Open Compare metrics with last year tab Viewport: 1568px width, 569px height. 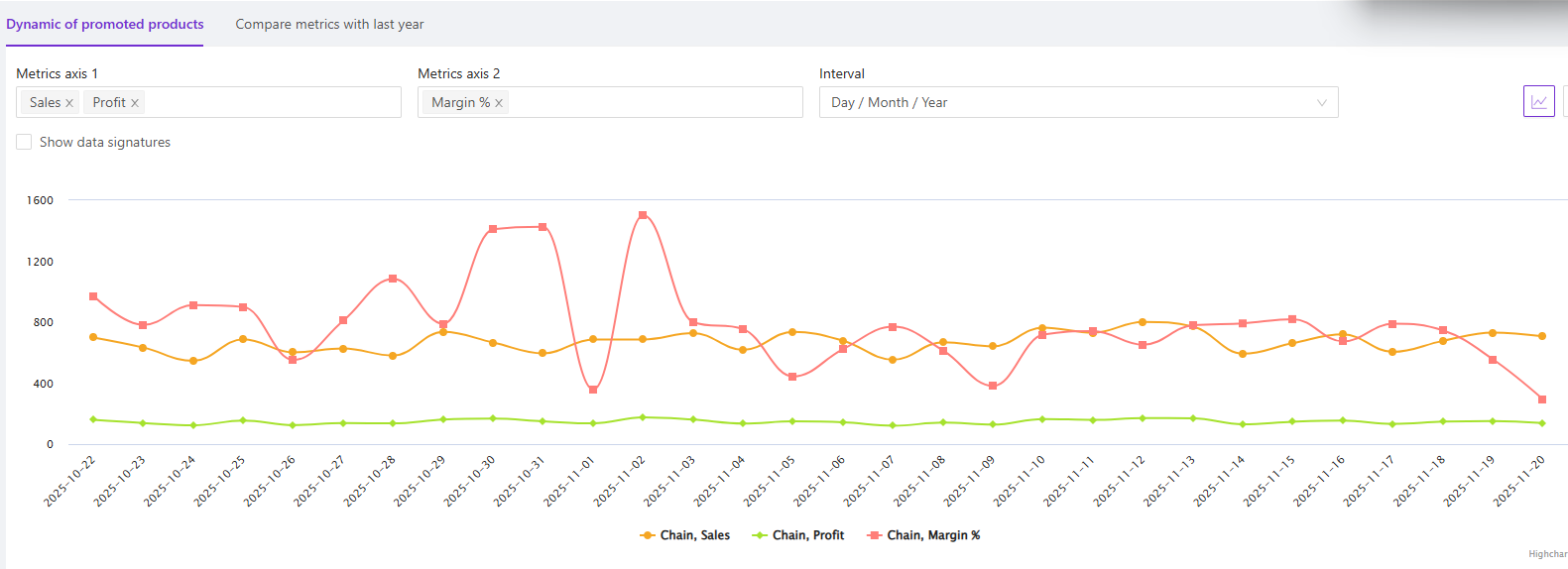pyautogui.click(x=329, y=24)
